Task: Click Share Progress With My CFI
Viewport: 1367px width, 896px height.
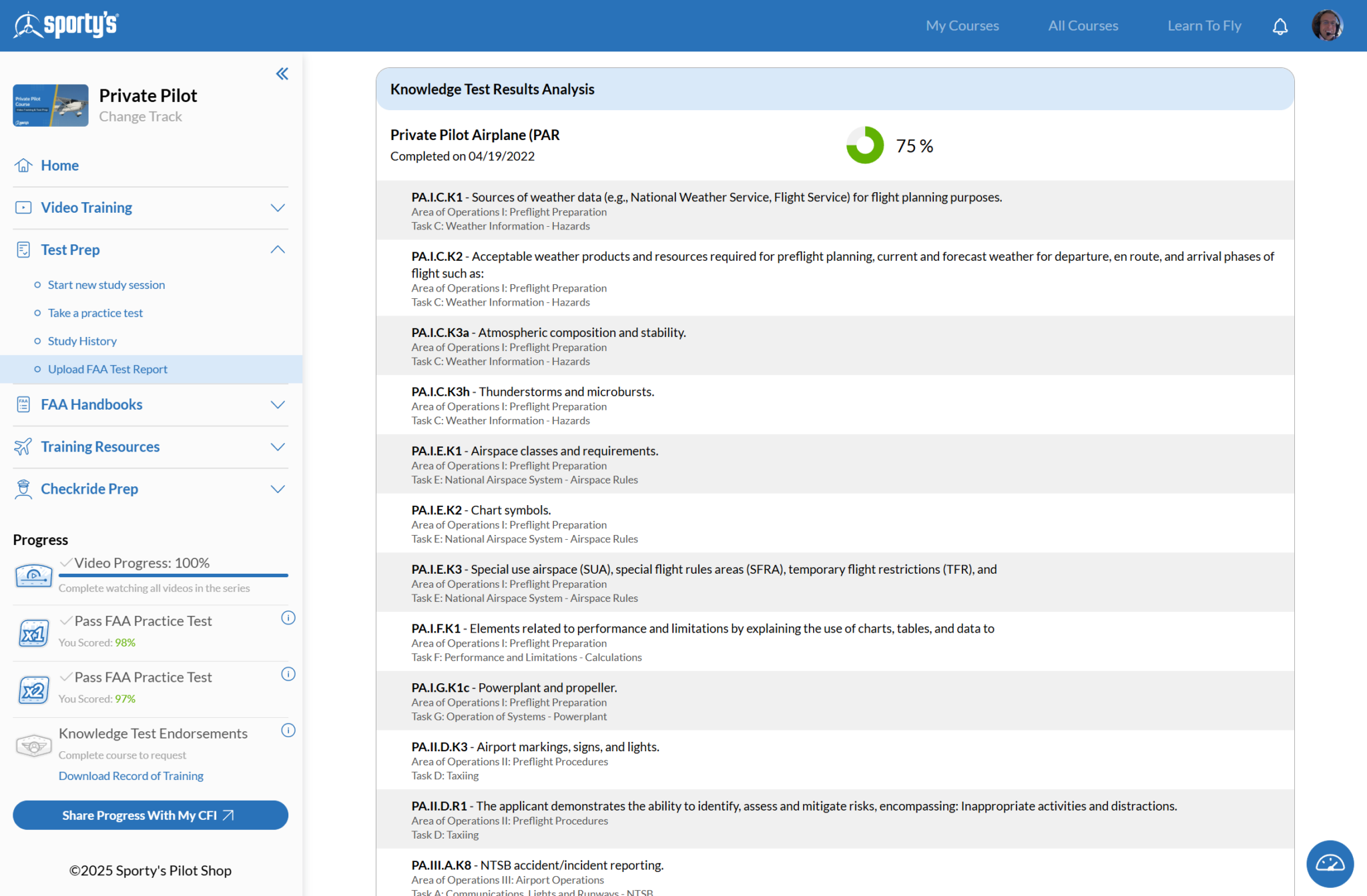Action: (x=150, y=815)
